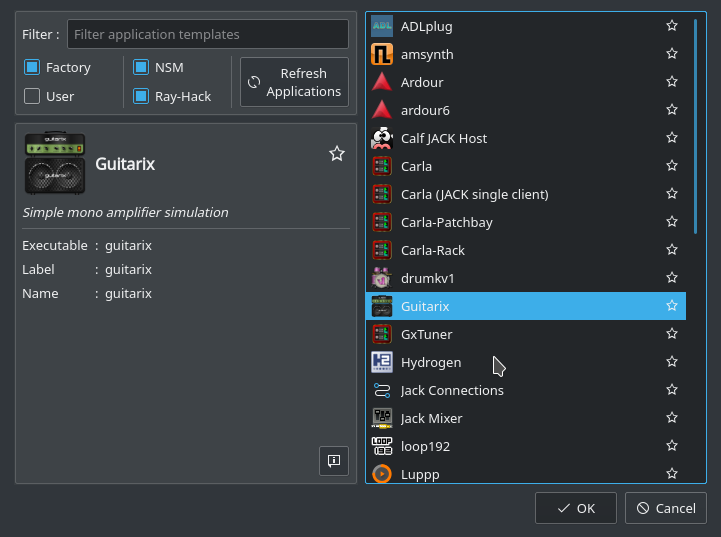Click the drumkv1 drum icon
Screen dimensions: 721x537
(x=382, y=279)
